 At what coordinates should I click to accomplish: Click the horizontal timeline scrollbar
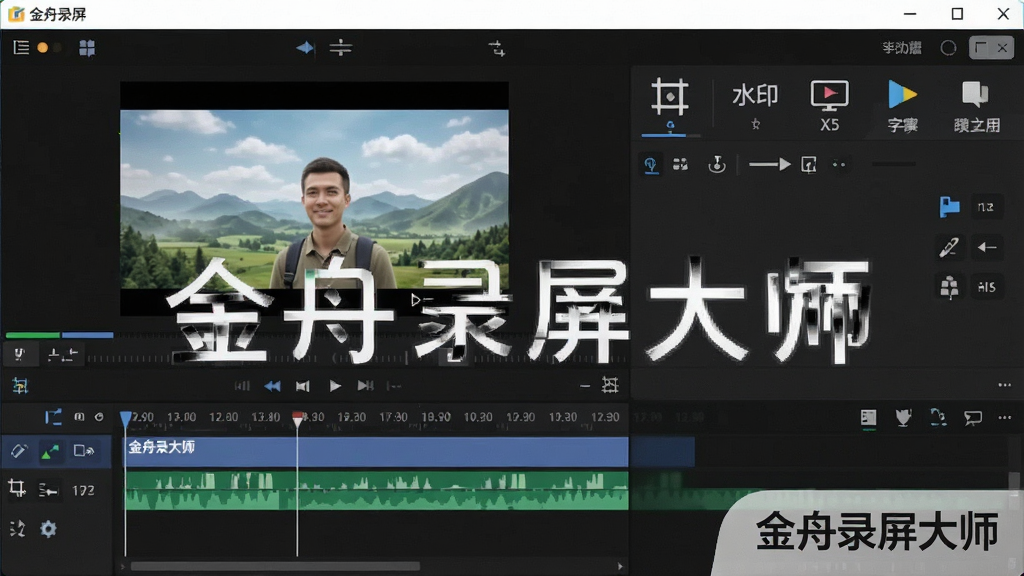(x=275, y=566)
